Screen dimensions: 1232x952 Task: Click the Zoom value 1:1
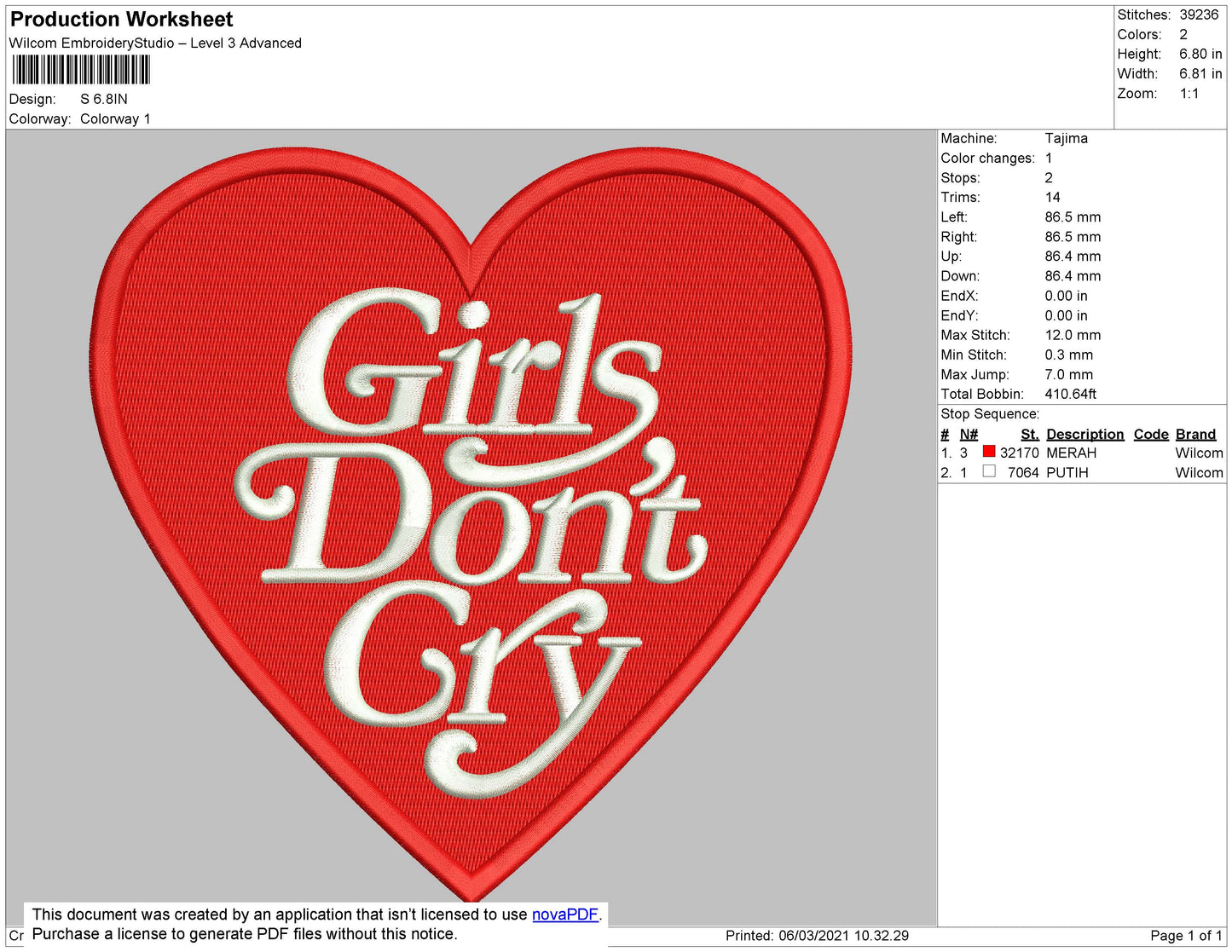click(x=1189, y=94)
